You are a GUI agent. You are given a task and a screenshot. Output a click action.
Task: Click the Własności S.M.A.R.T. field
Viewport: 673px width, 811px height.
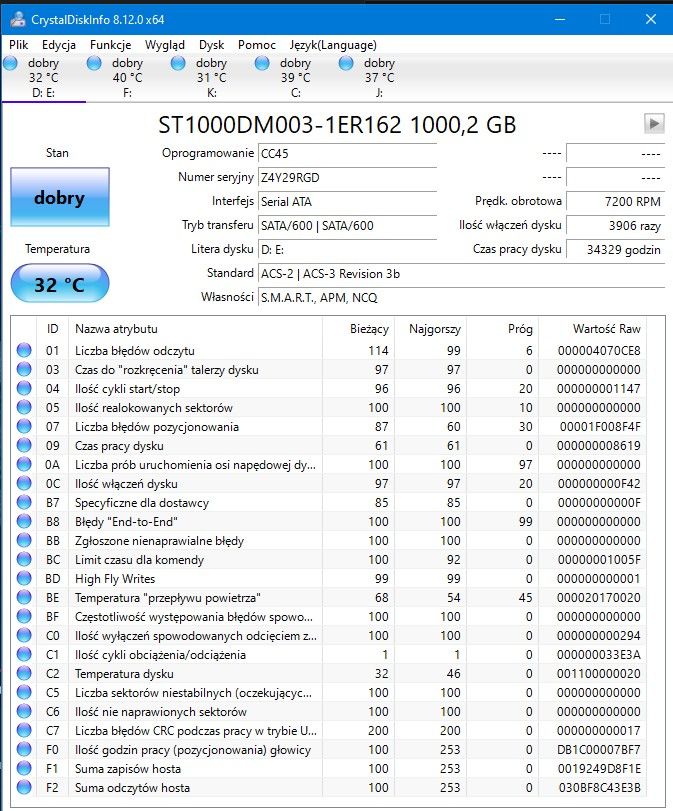461,298
